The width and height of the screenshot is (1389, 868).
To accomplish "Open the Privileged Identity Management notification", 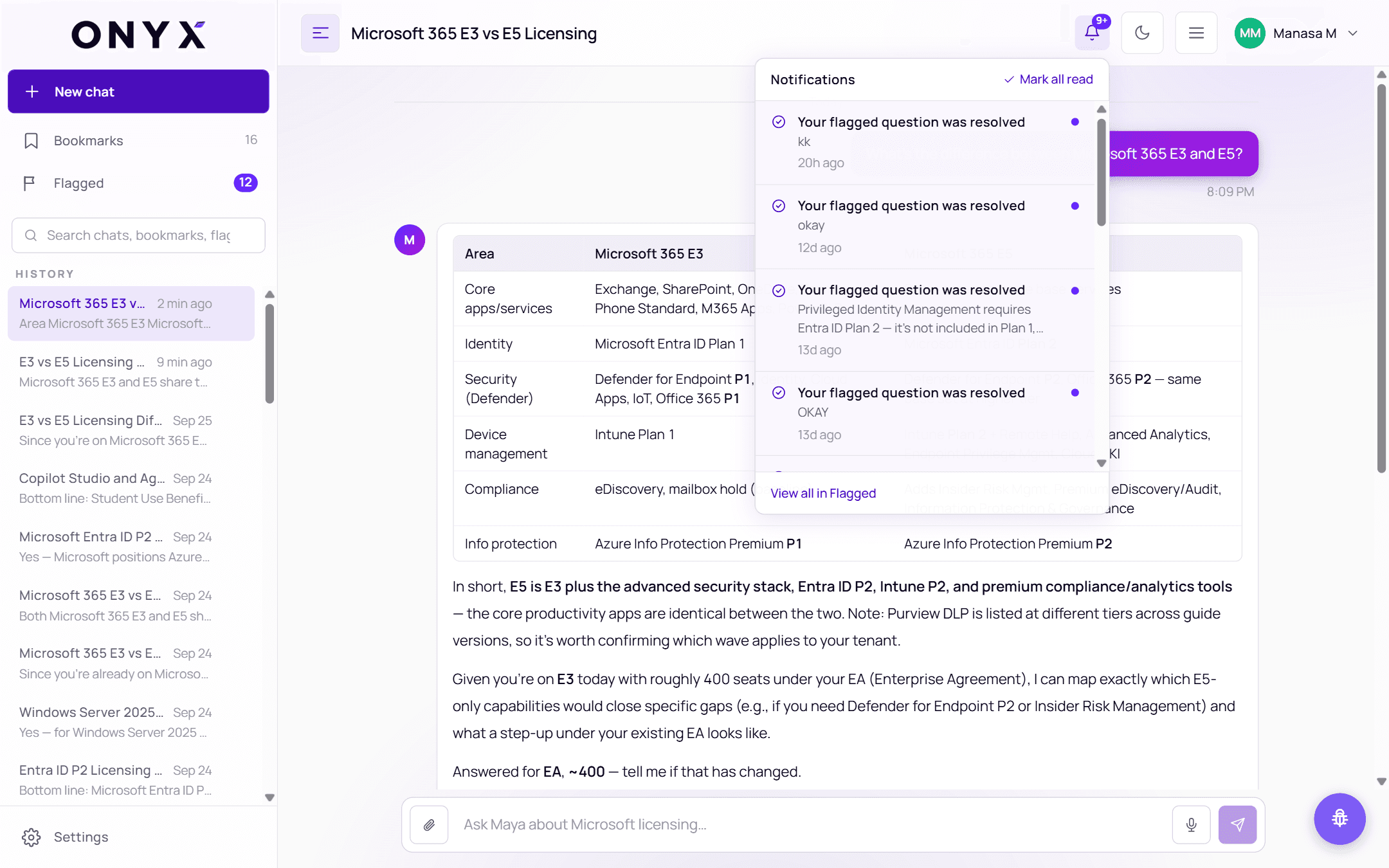I will (x=926, y=320).
